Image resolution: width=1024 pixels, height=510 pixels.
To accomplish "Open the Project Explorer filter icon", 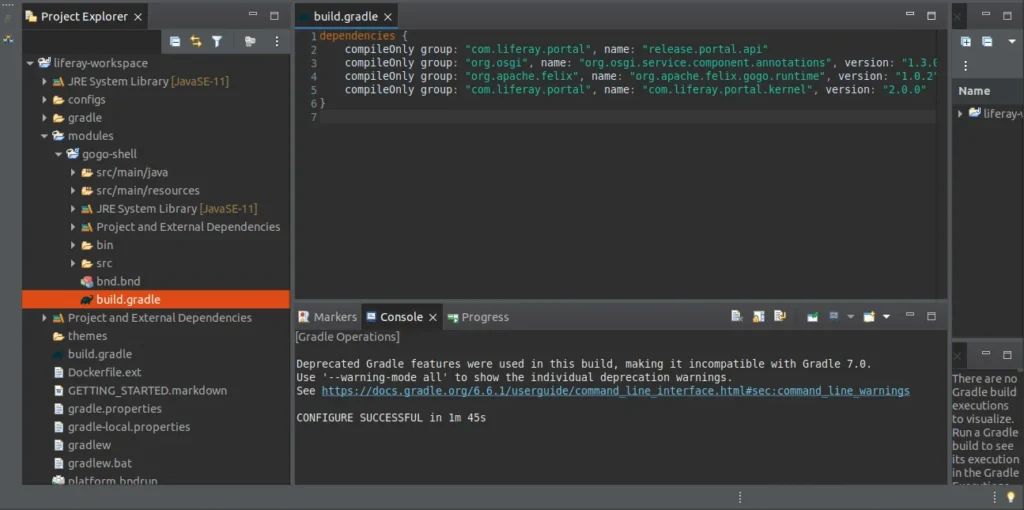I will 217,41.
